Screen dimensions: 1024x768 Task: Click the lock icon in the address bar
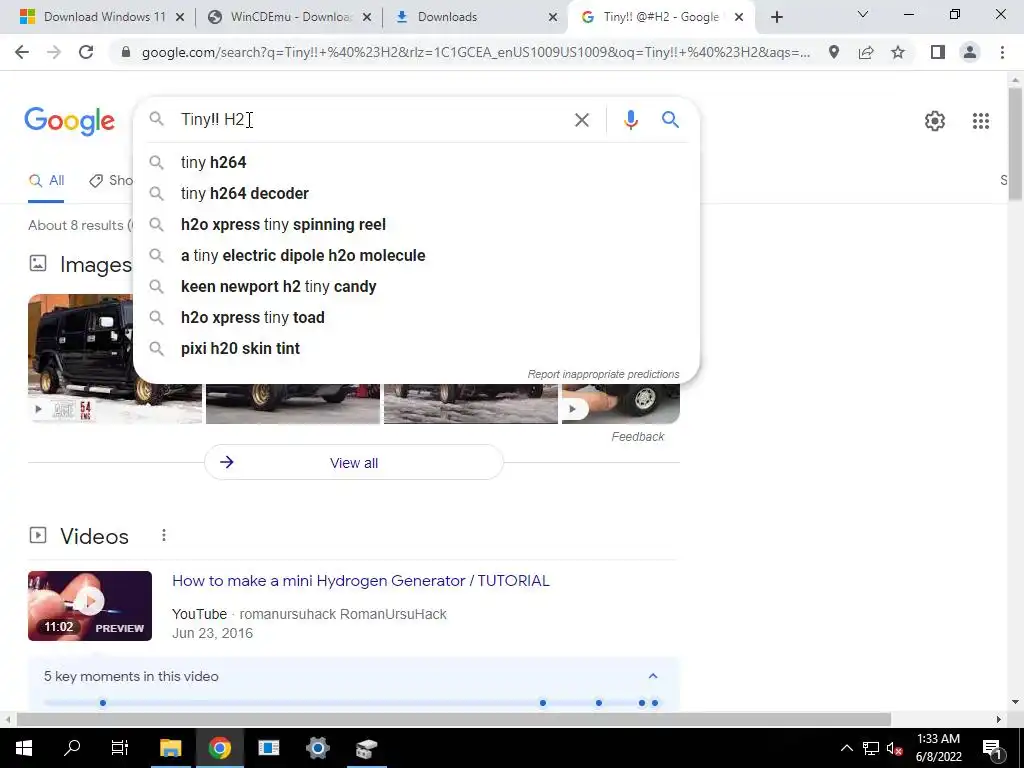coord(126,52)
